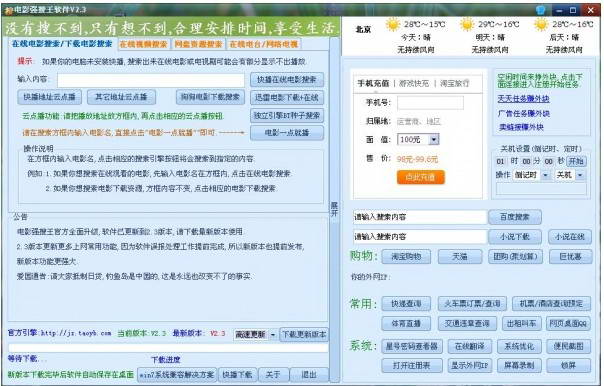Open the 高速更新 dropdown
Viewport: 604px width, 386px height.
click(255, 334)
